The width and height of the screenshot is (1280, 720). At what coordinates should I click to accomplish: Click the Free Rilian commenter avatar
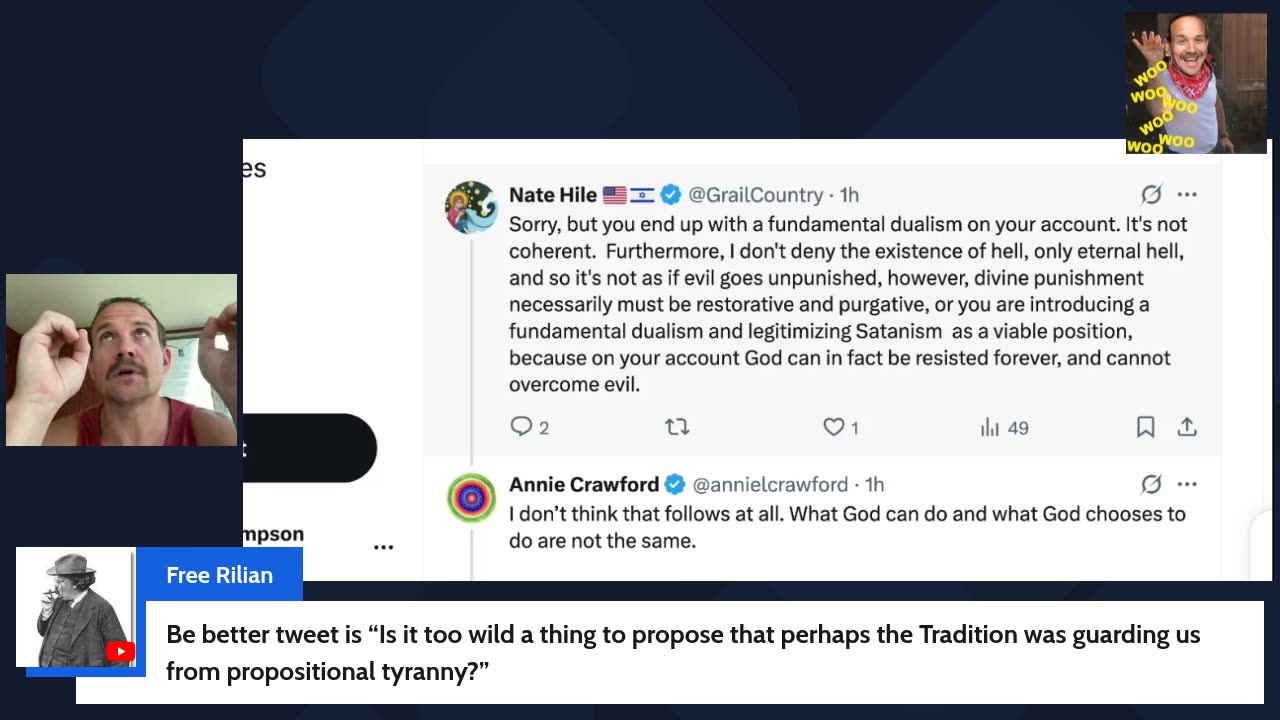[75, 607]
